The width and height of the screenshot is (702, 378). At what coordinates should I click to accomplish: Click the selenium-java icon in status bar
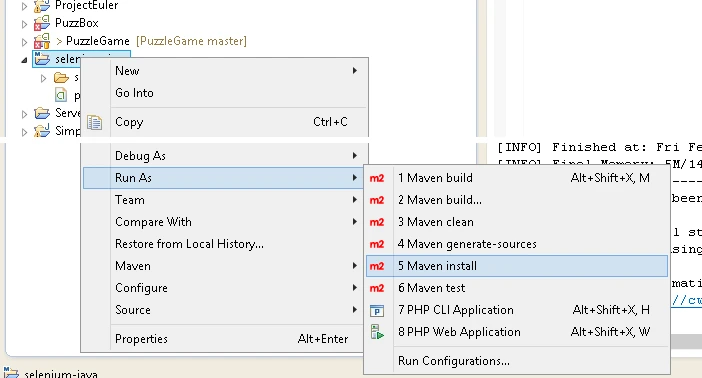[11, 373]
